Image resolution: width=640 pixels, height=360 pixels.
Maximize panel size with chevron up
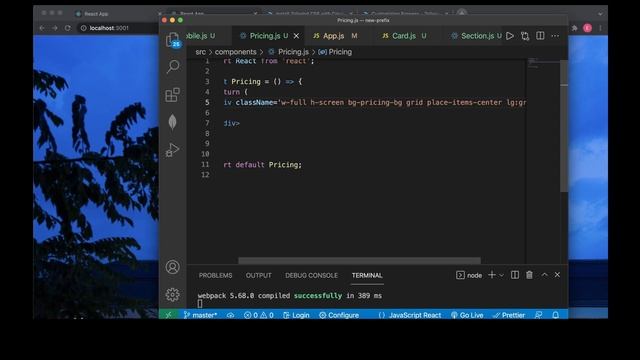544,275
